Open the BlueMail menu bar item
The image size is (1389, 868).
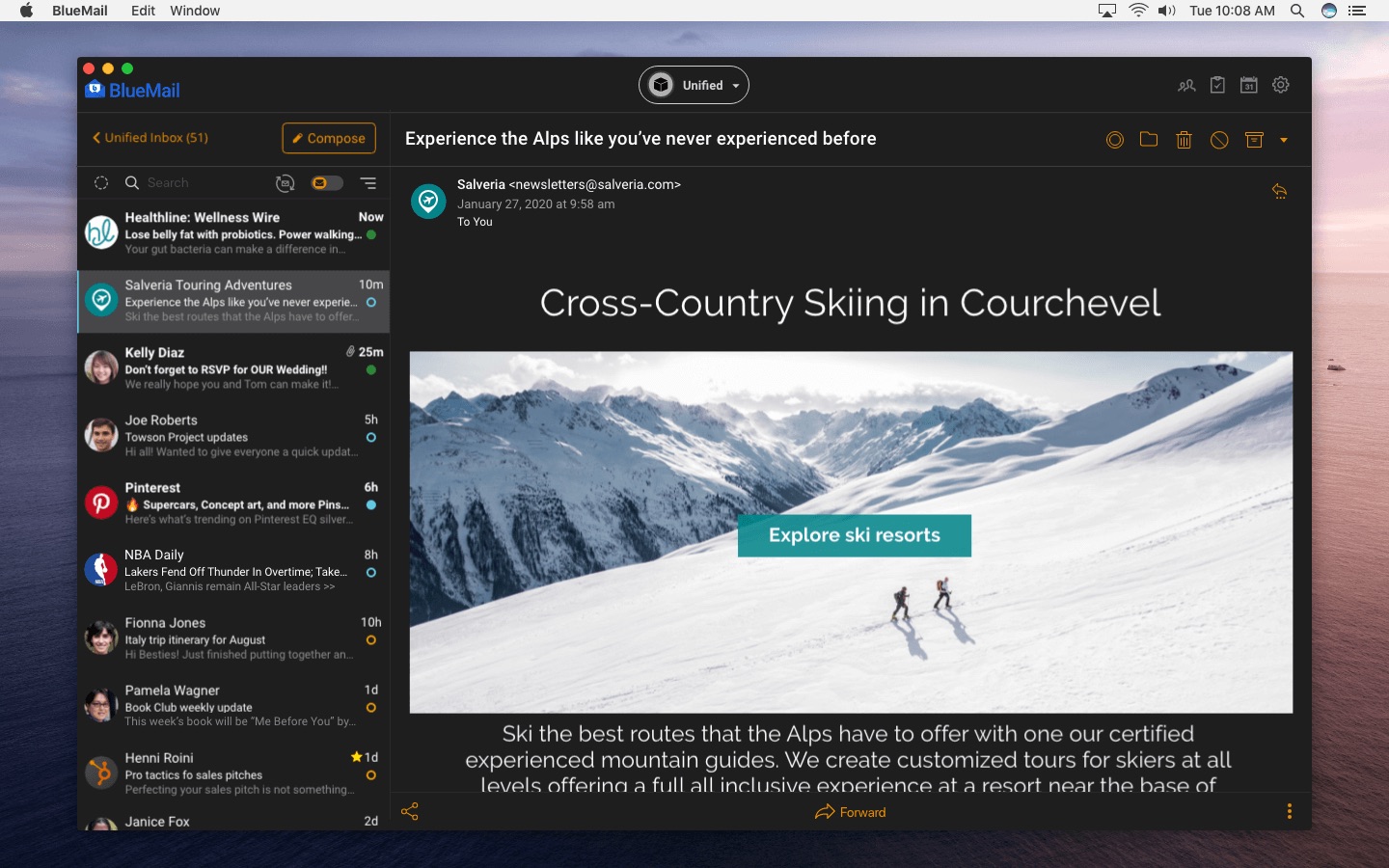tap(80, 11)
